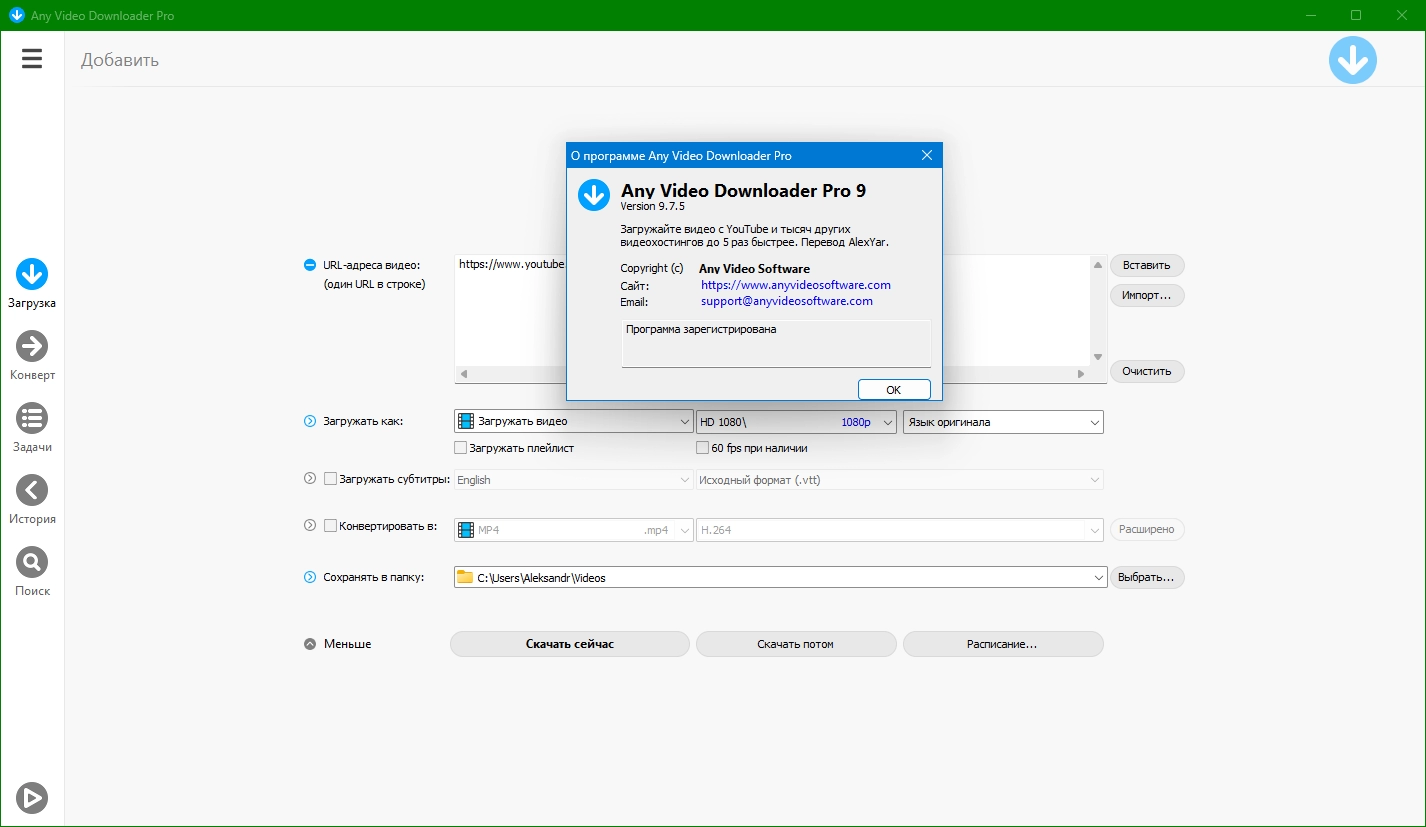Click the Расширено advanced button
This screenshot has width=1426, height=827.
click(x=1147, y=529)
